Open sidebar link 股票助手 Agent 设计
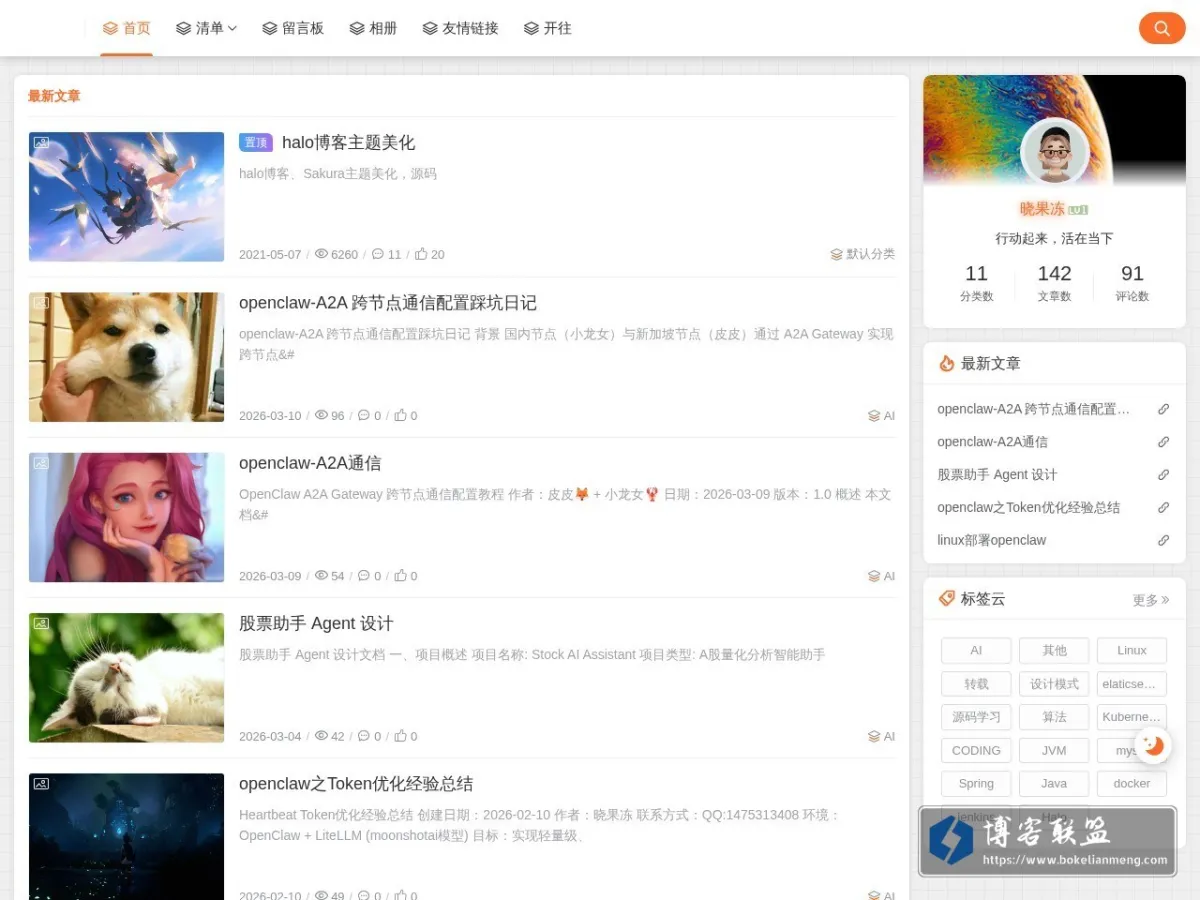 pos(997,475)
